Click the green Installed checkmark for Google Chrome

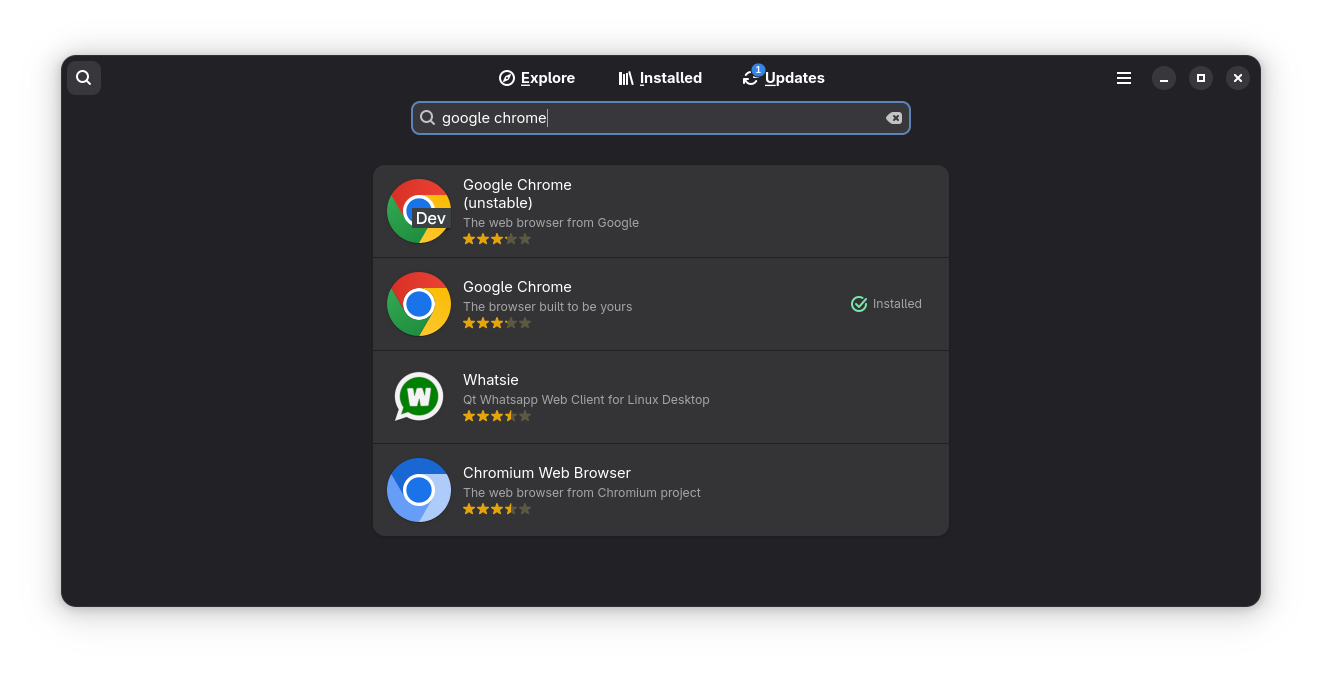tap(858, 304)
